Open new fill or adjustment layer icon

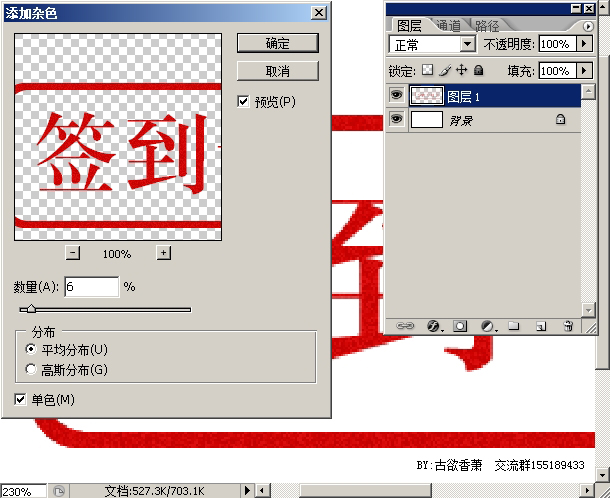point(488,326)
